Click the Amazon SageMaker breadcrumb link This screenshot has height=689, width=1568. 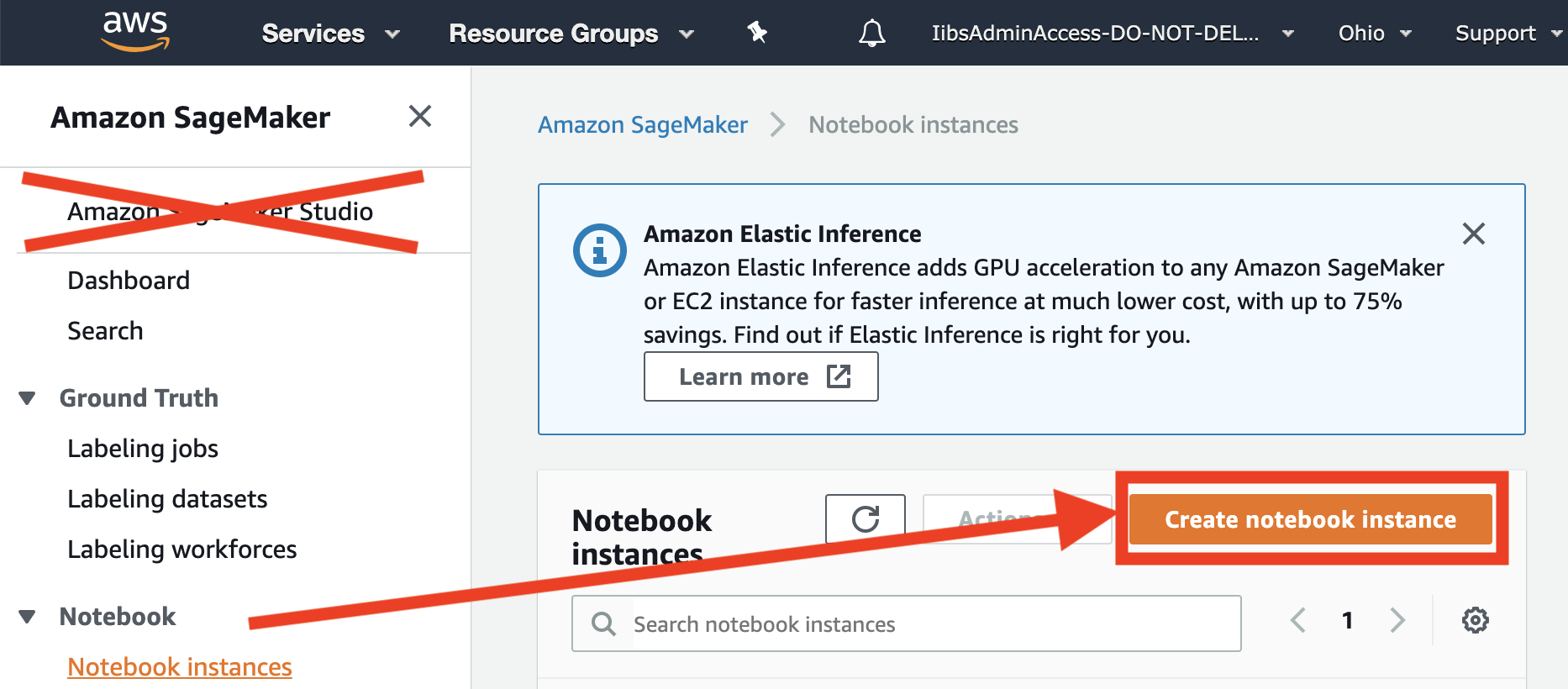[643, 124]
